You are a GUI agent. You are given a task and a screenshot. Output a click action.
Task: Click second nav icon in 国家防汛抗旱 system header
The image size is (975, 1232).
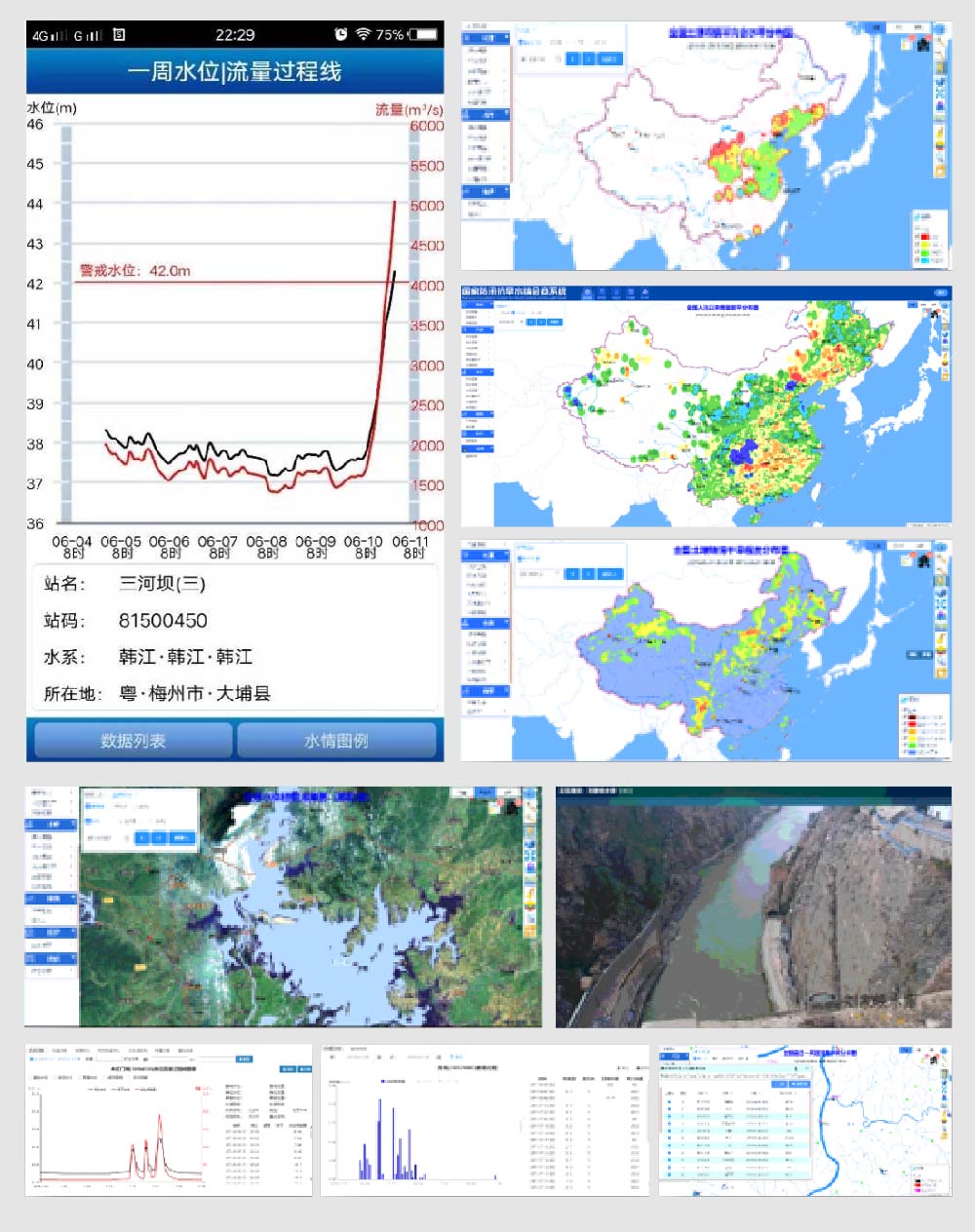pos(602,292)
